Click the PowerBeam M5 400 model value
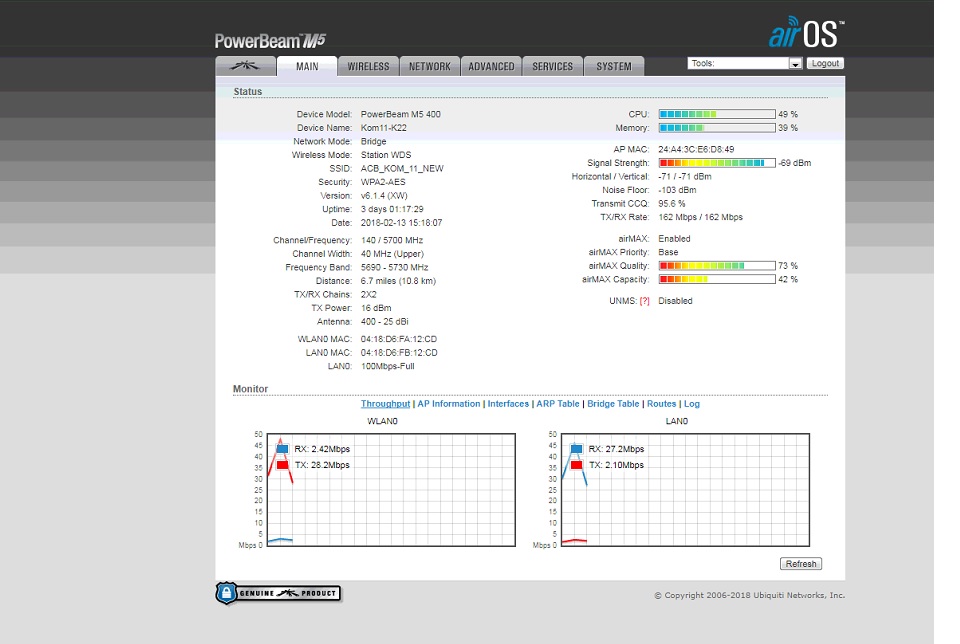 pos(400,114)
